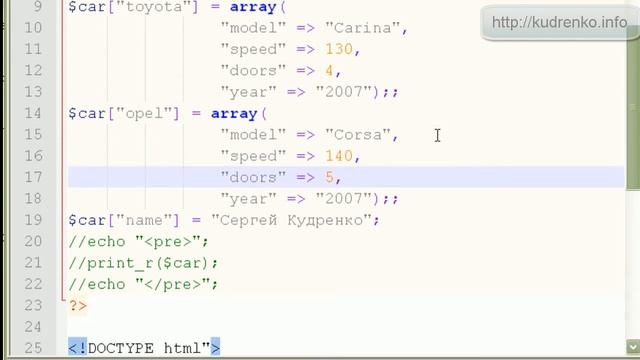640x360 pixels.
Task: Click line number 9 in gutter
Action: click(x=37, y=7)
